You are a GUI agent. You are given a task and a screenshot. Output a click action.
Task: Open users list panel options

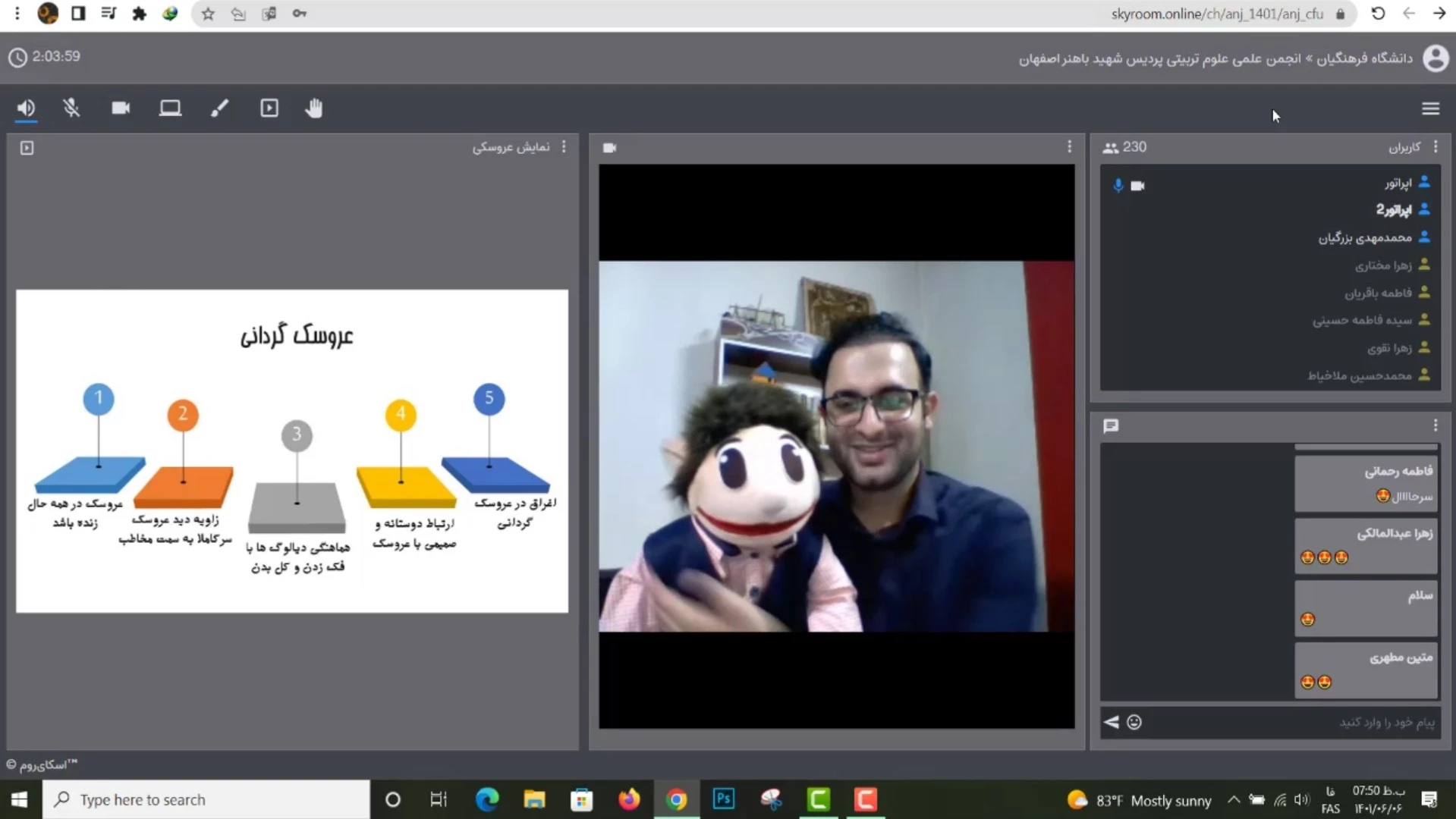[1436, 147]
